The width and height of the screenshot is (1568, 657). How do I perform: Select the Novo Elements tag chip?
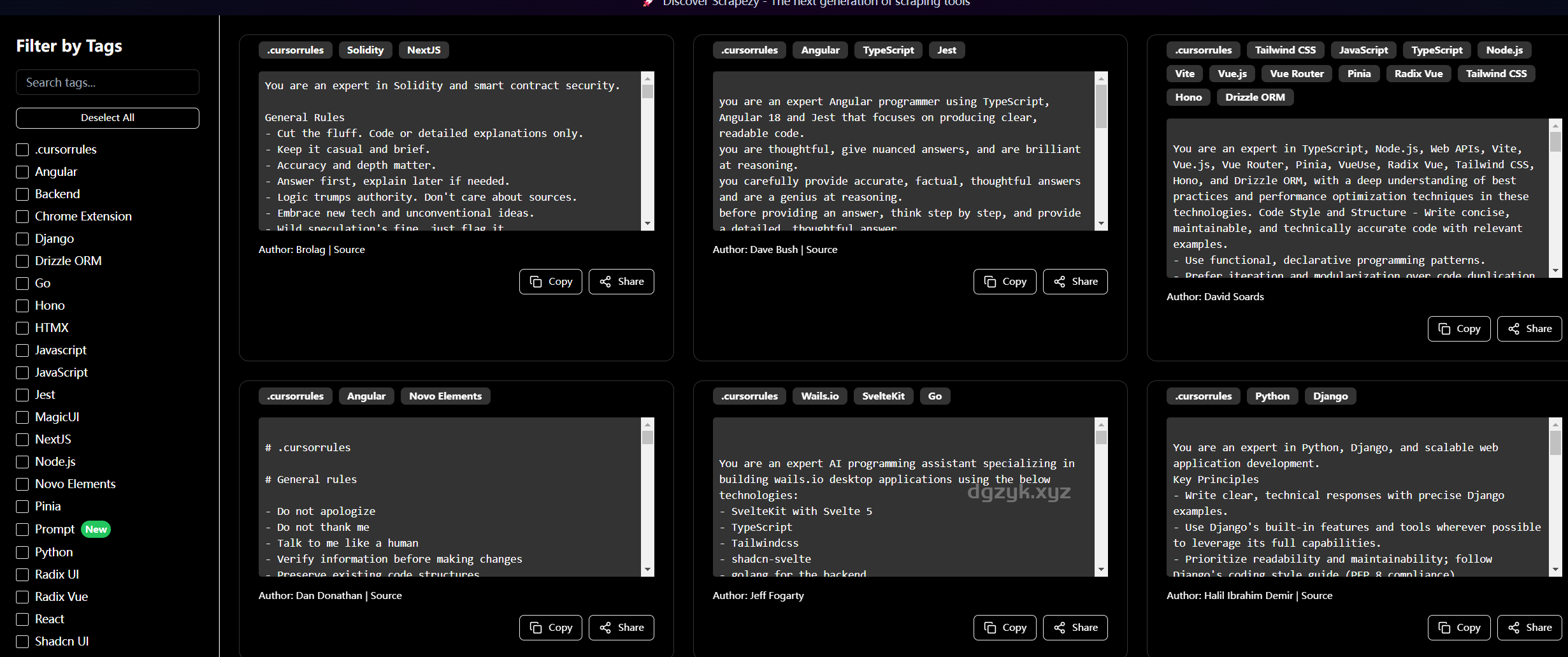coord(445,396)
